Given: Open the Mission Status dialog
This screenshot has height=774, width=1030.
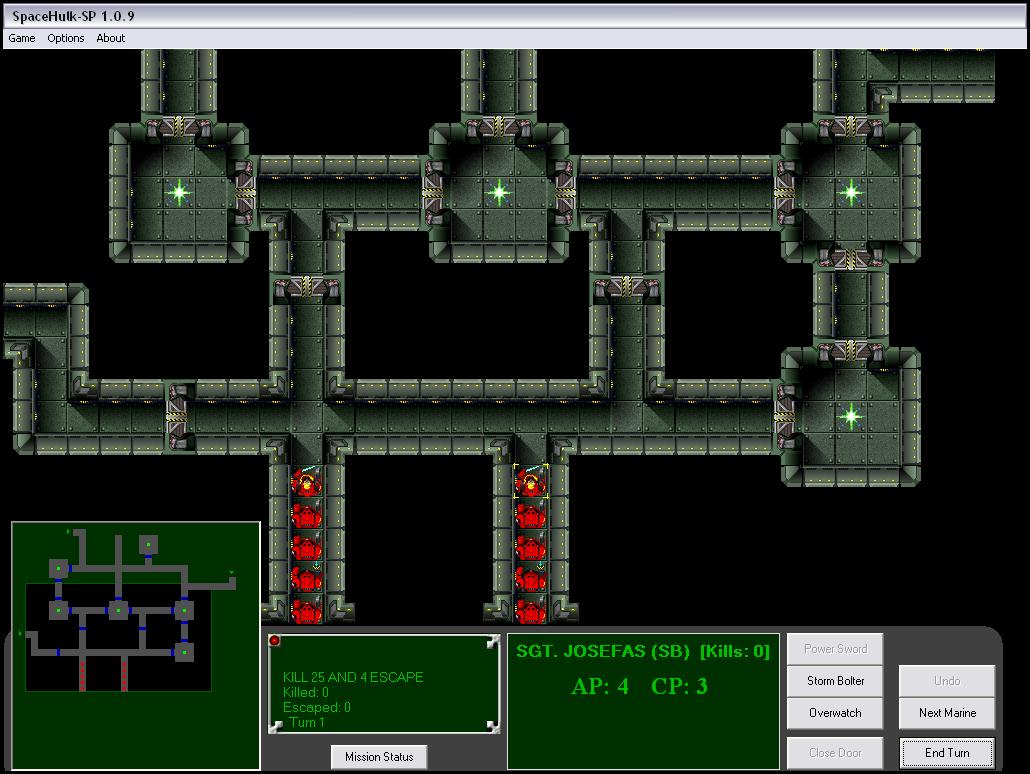Looking at the screenshot, I should pos(379,757).
